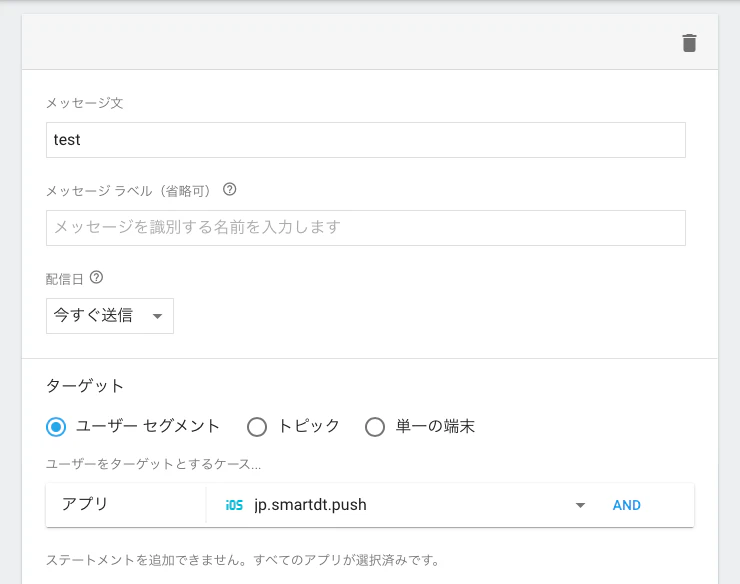Click the iOS app icon
740x584 pixels.
tap(234, 505)
